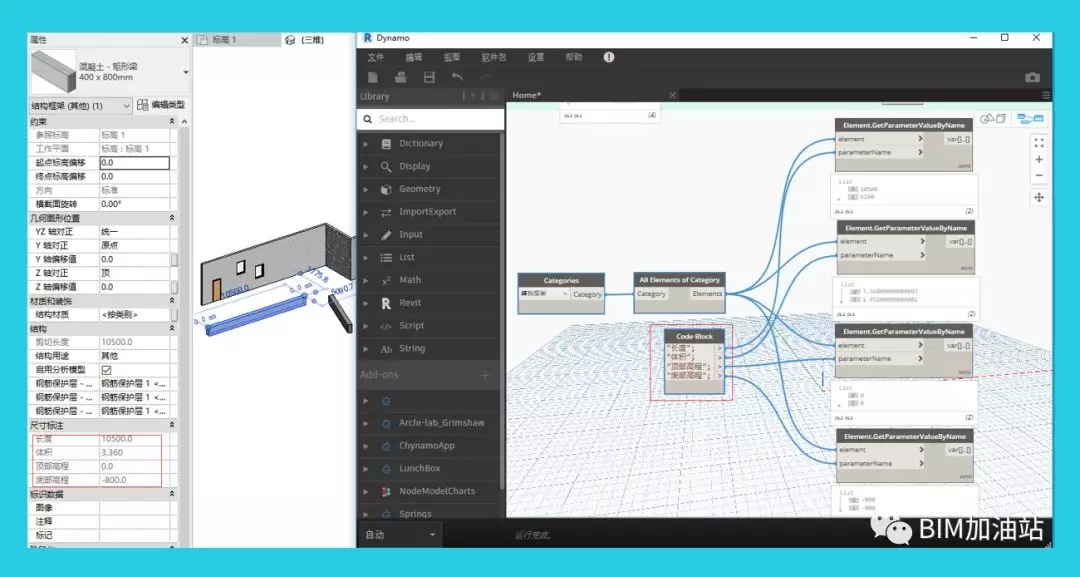Screen dimensions: 1080x577
Task: Click the pan hand icon on canvas
Action: click(x=1039, y=198)
